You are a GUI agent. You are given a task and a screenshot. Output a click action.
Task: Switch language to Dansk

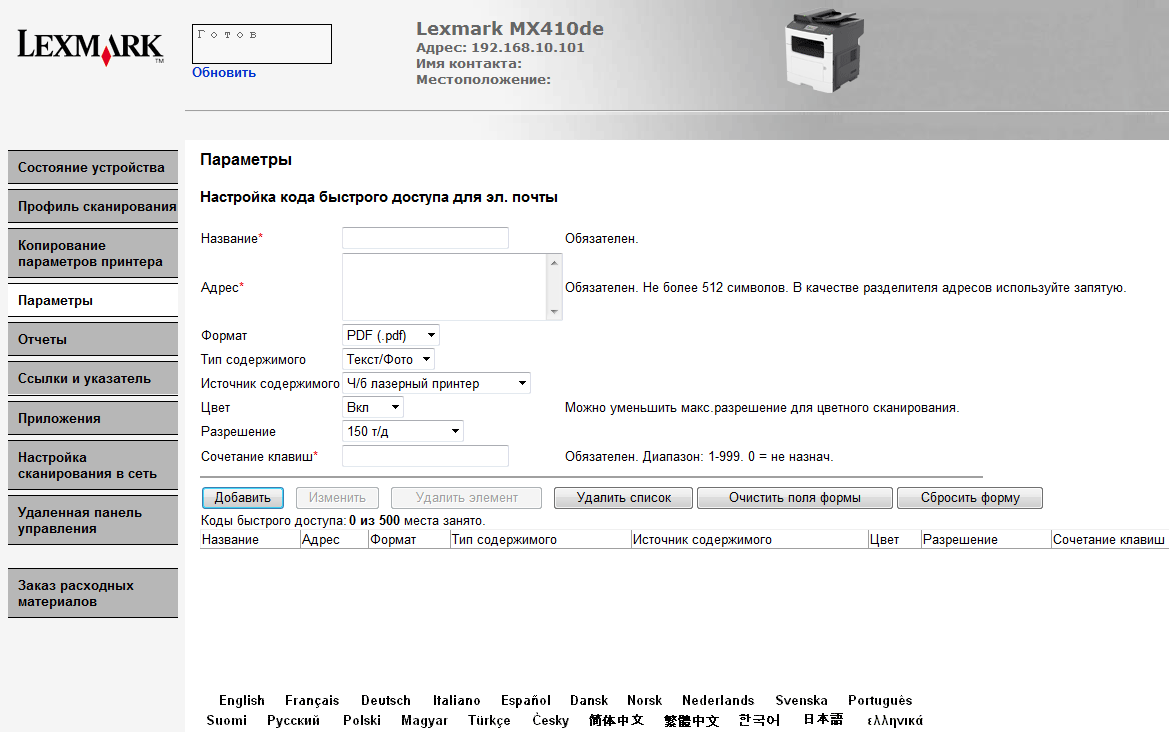pyautogui.click(x=589, y=700)
